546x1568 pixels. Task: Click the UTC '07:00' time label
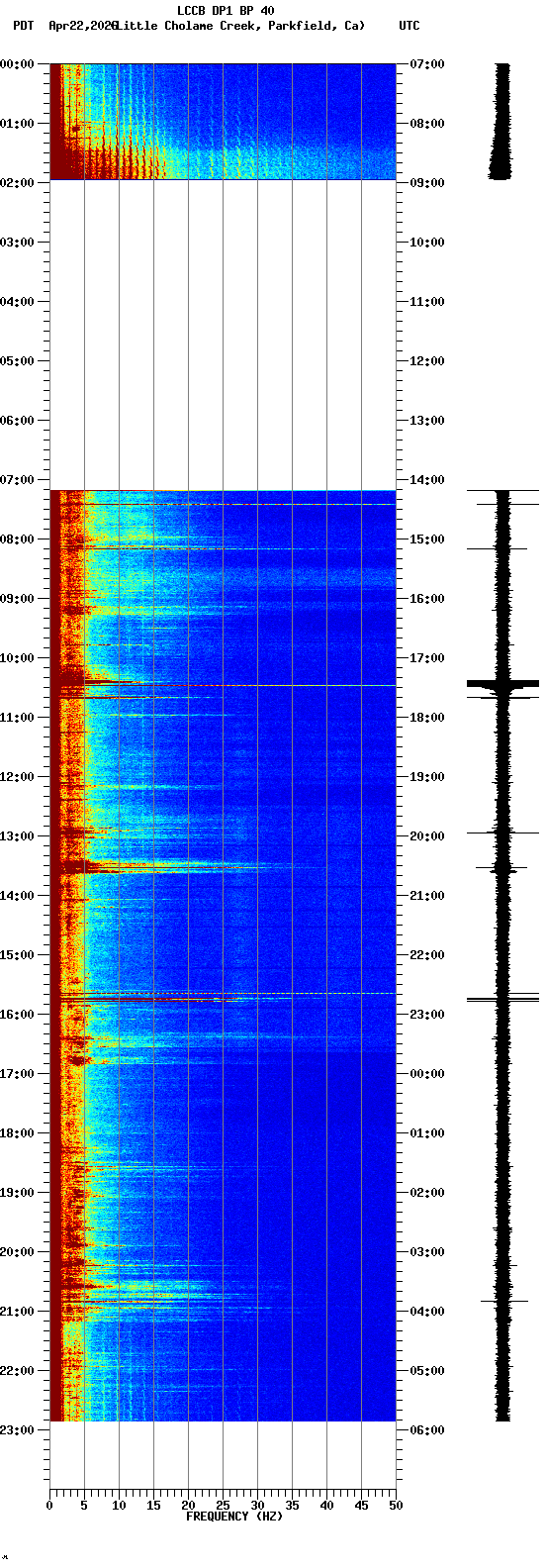427,64
